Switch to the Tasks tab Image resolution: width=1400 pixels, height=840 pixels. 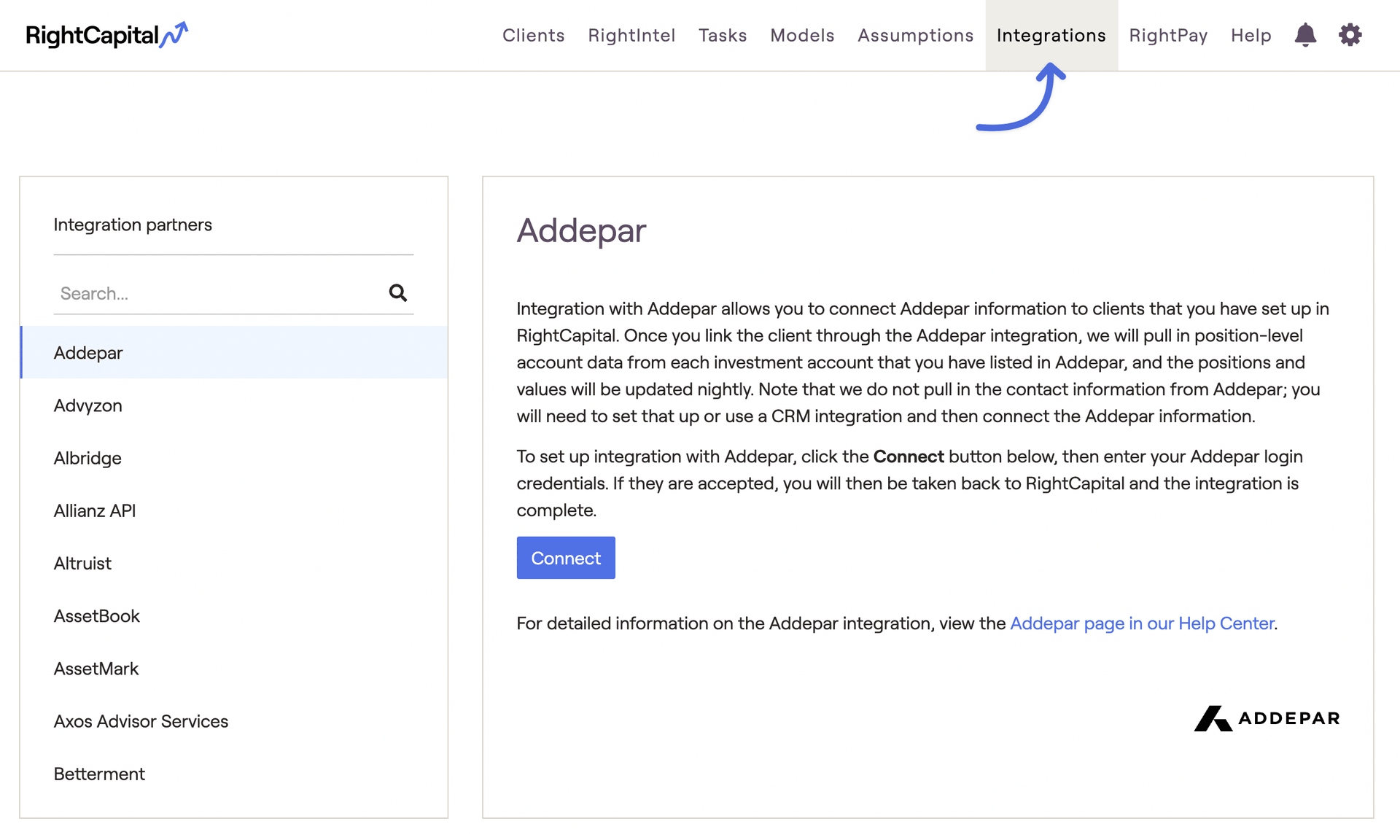click(x=723, y=35)
